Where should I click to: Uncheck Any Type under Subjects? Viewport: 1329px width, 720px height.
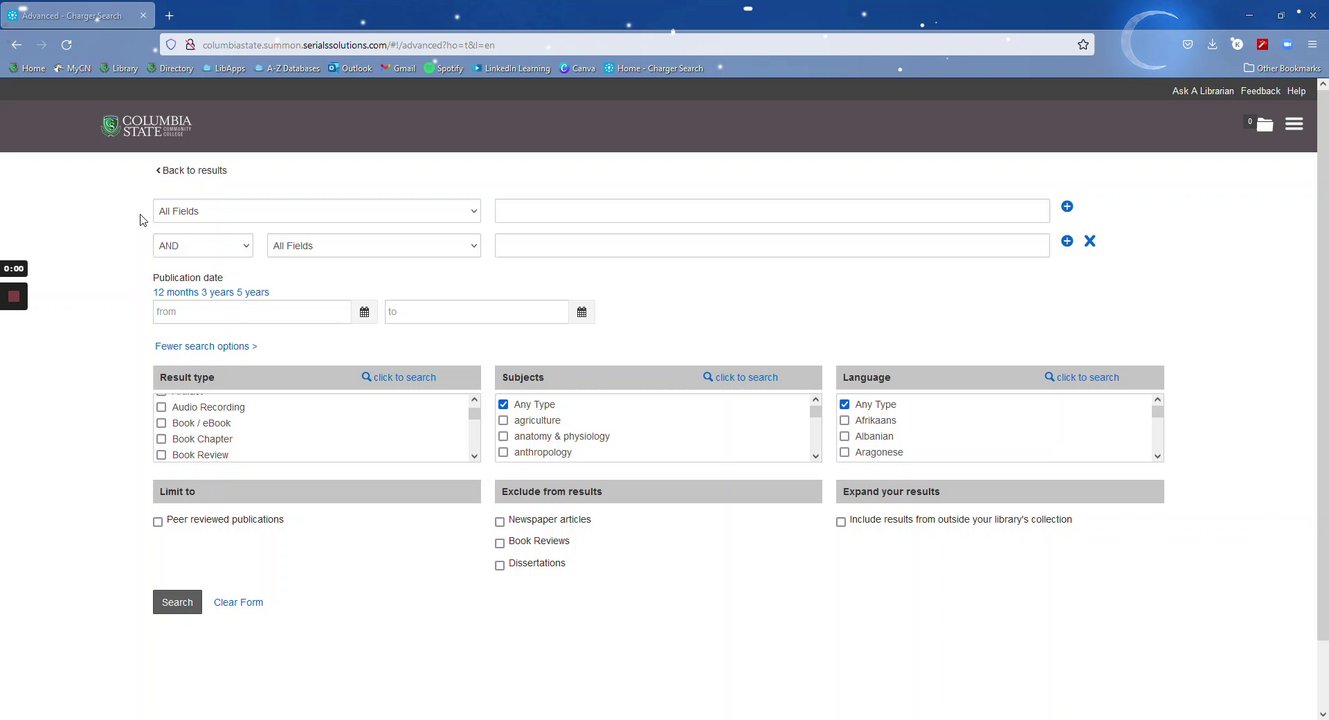(x=503, y=404)
